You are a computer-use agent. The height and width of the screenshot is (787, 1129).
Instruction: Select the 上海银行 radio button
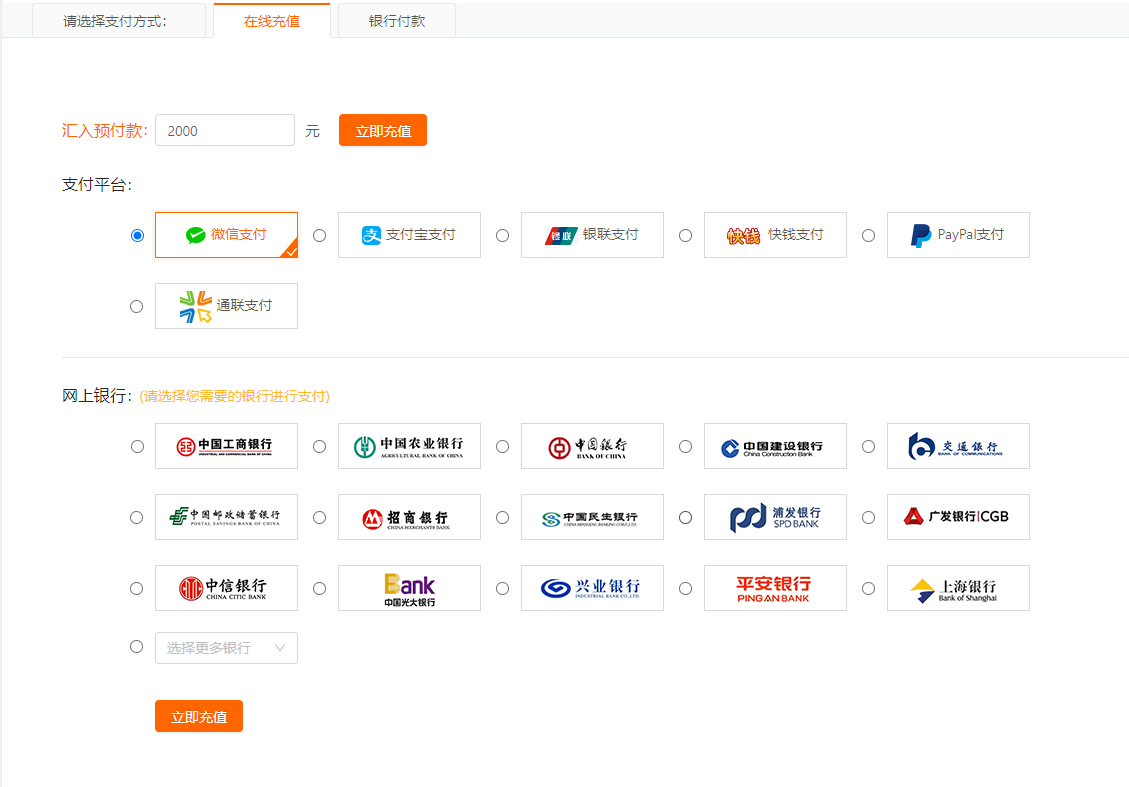(868, 588)
